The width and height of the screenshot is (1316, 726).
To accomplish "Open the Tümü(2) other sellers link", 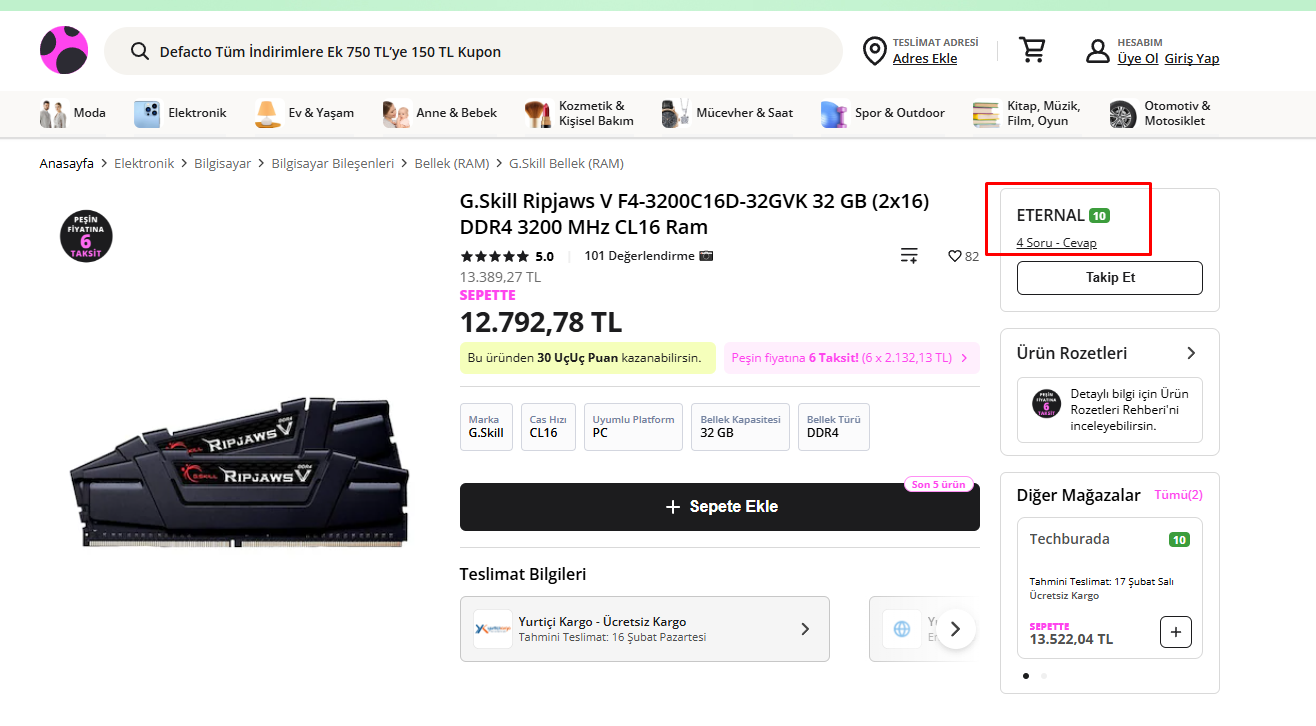I will [1178, 495].
